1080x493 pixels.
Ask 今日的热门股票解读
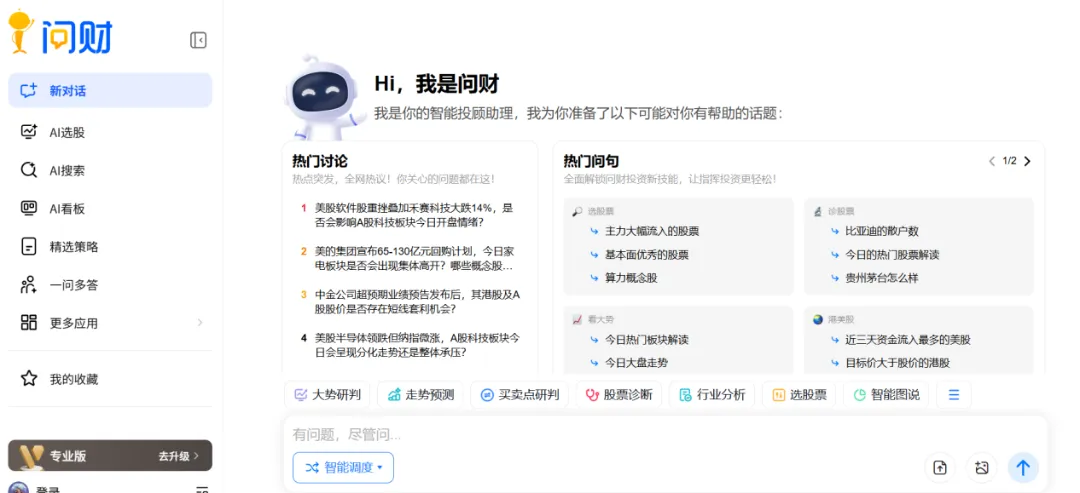[x=892, y=255]
